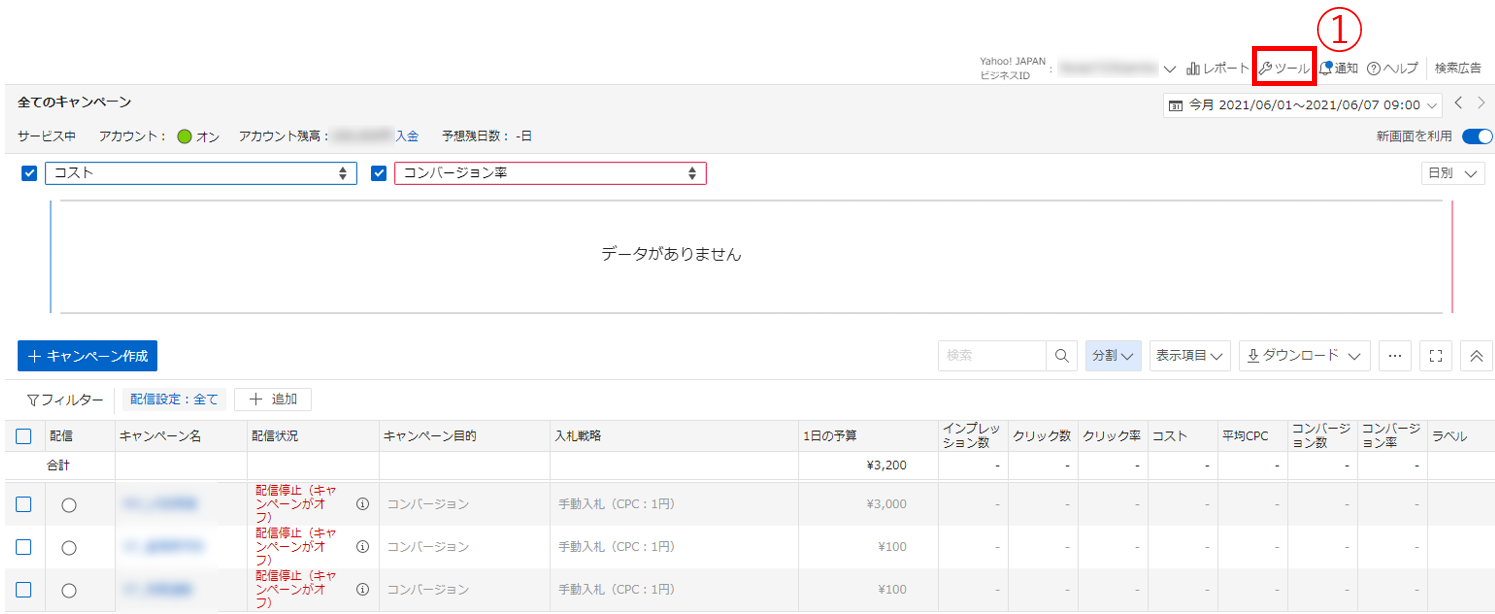Switch to 検索広告 tab

pos(1457,68)
